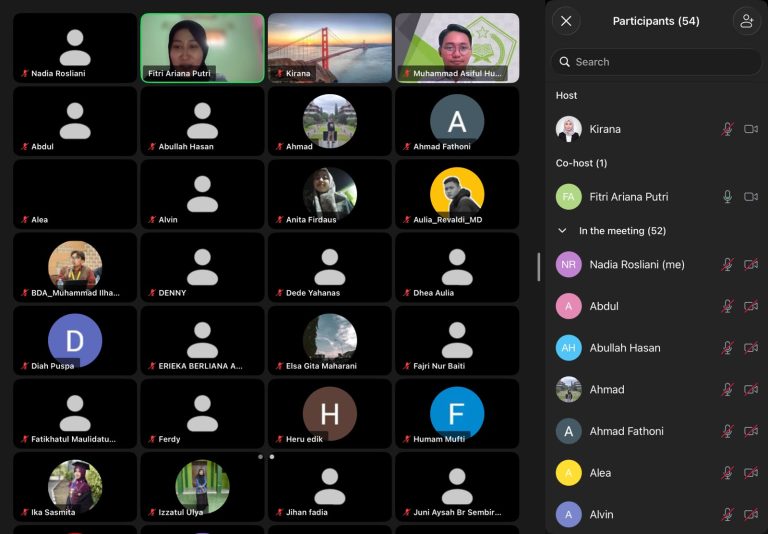
Task: Select Alvin's purple avatar in participants list
Action: tap(569, 514)
